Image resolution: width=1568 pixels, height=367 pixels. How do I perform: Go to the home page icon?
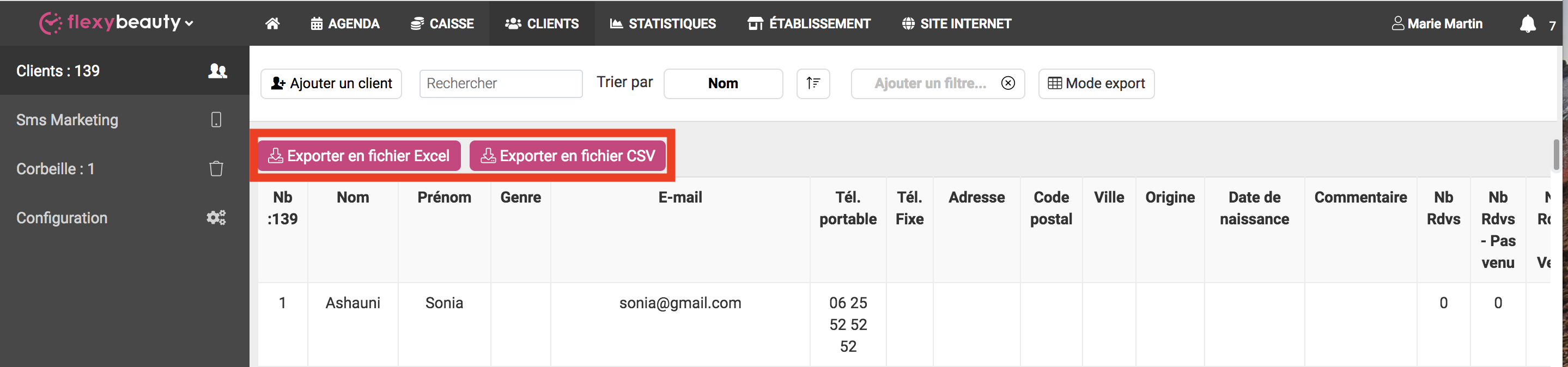tap(272, 24)
